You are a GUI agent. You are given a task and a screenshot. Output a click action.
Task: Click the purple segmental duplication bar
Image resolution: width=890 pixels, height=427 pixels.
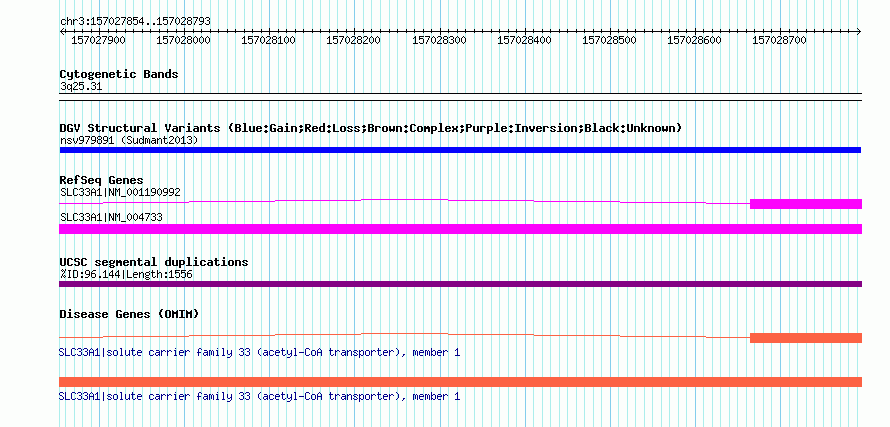pyautogui.click(x=460, y=284)
